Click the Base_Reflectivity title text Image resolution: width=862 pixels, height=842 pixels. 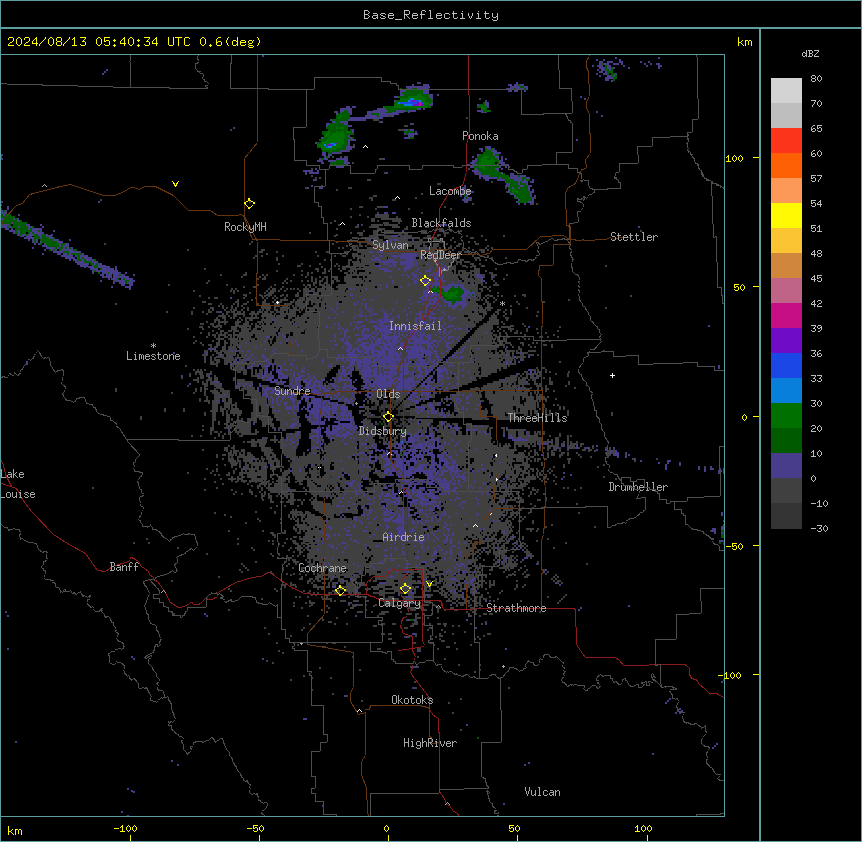tap(431, 15)
